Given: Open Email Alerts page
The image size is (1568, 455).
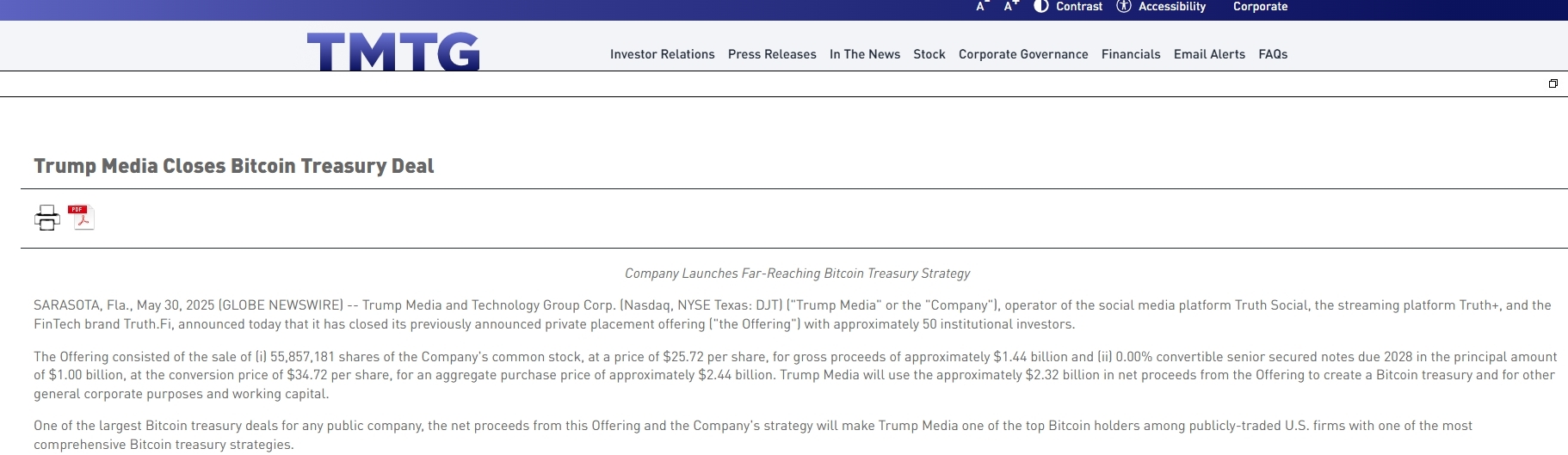Looking at the screenshot, I should click(x=1209, y=54).
